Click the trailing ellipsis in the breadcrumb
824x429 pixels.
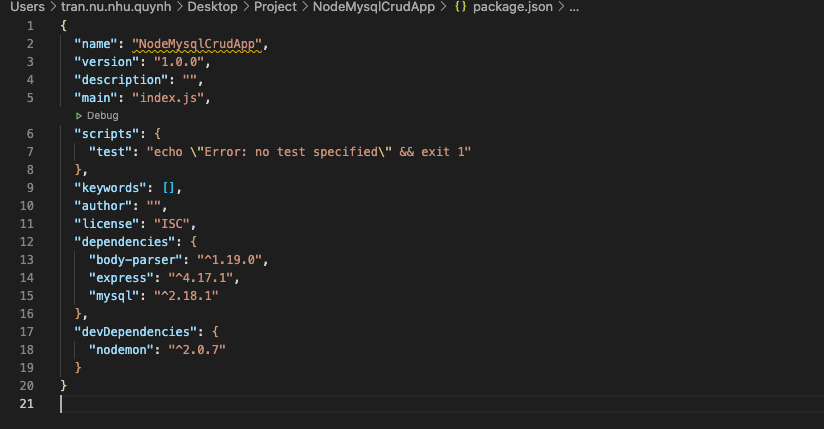click(x=573, y=7)
